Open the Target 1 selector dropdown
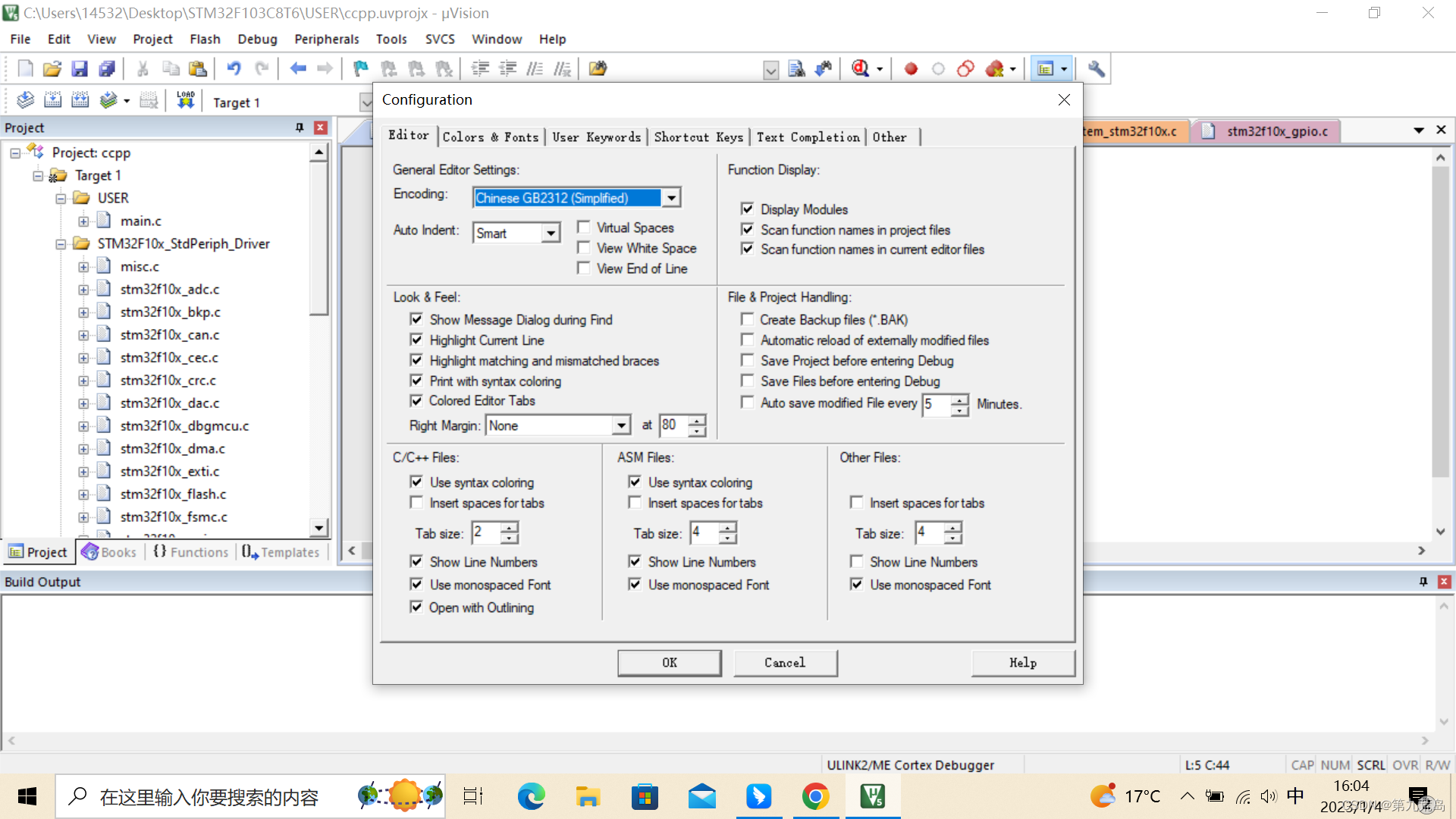Screen dimensions: 1456x819 pos(366,102)
